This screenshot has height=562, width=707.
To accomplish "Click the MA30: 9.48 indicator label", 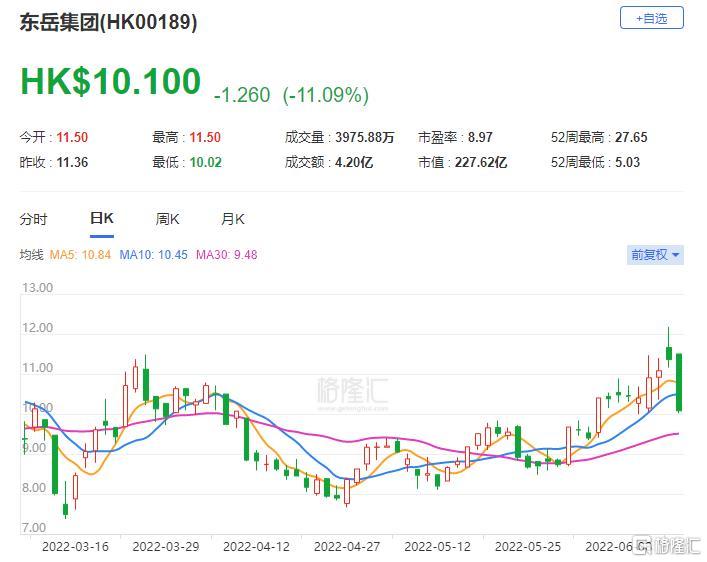I will coord(226,255).
